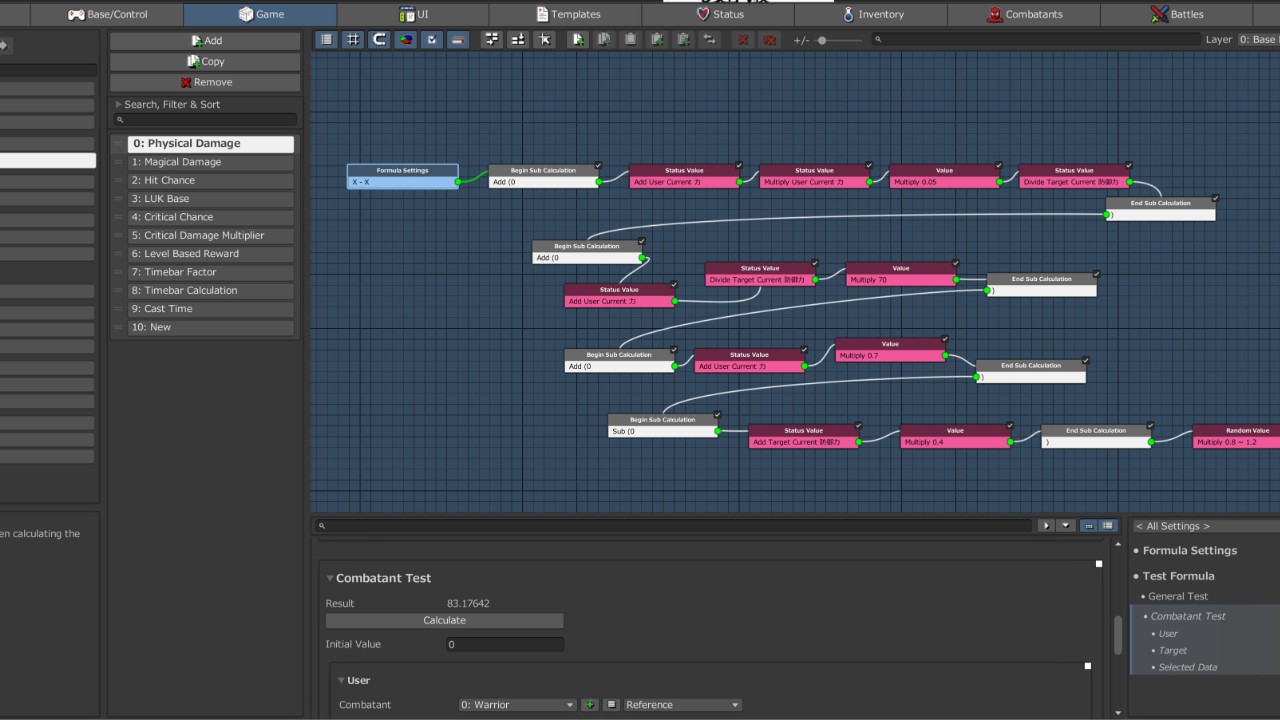Viewport: 1280px width, 720px height.
Task: Click the first list-view icon in node toolbar
Action: (x=326, y=40)
